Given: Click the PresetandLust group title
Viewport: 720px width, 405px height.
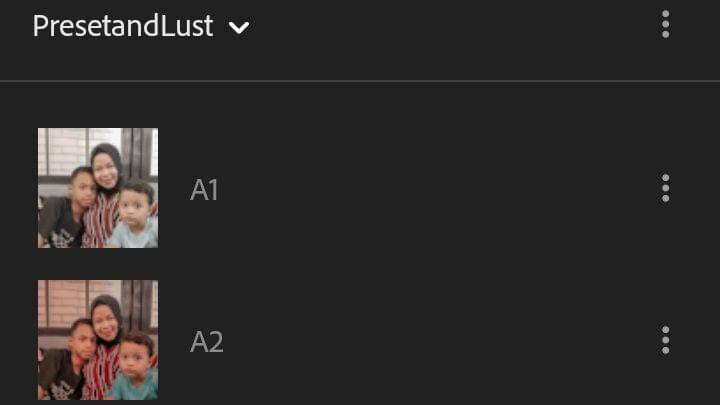Looking at the screenshot, I should click(x=123, y=26).
